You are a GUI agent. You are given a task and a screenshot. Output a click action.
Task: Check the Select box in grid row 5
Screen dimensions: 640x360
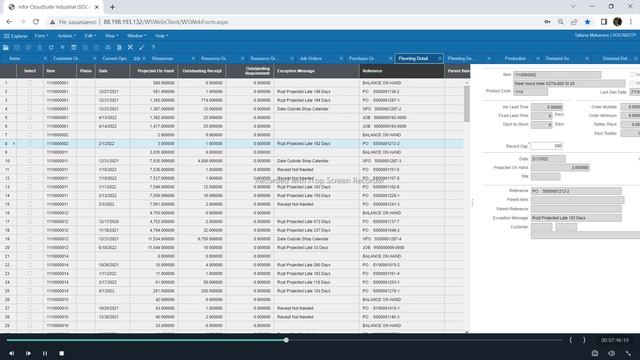click(x=29, y=118)
